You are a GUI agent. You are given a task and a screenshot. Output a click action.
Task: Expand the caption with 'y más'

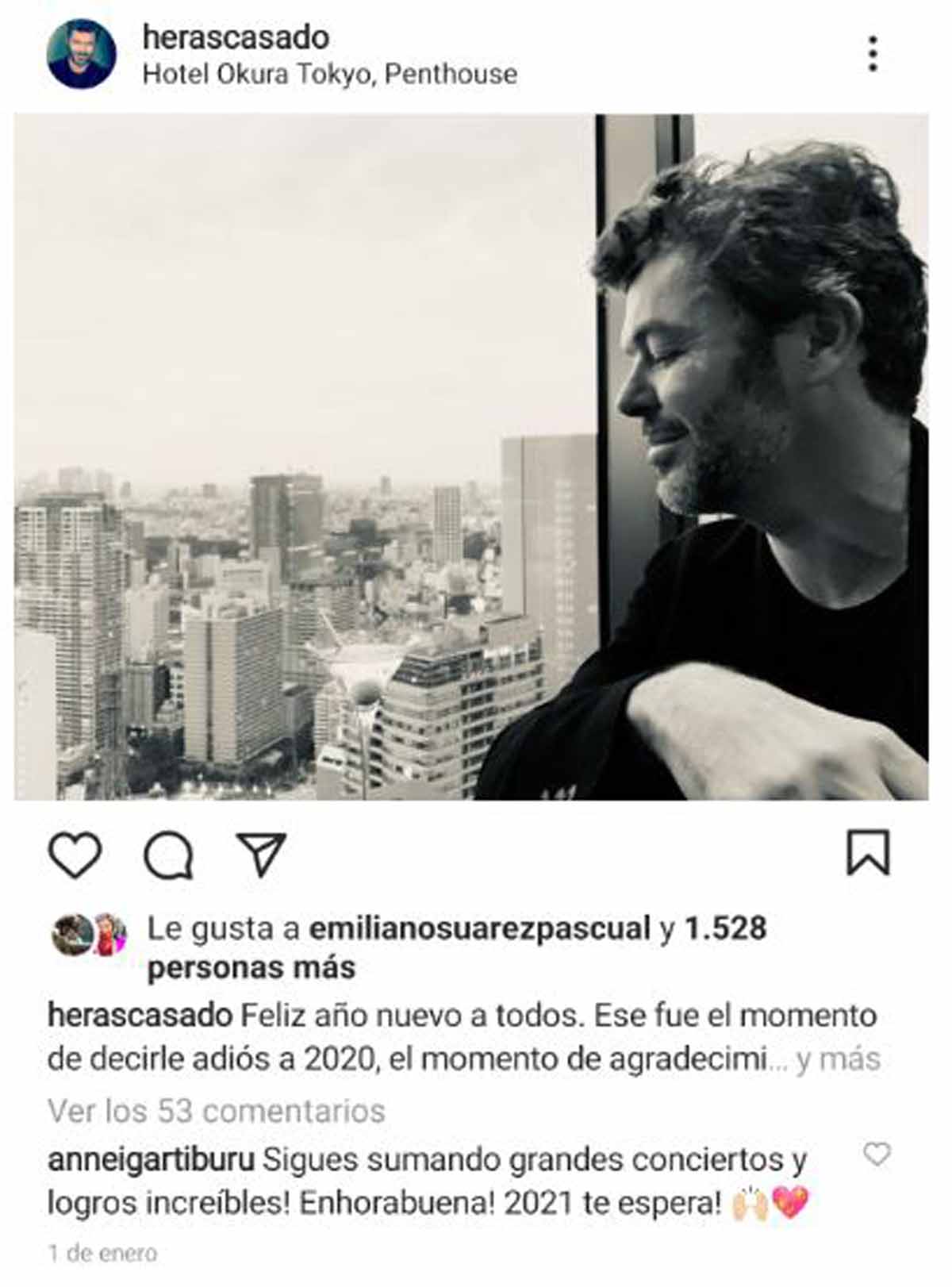click(838, 1058)
